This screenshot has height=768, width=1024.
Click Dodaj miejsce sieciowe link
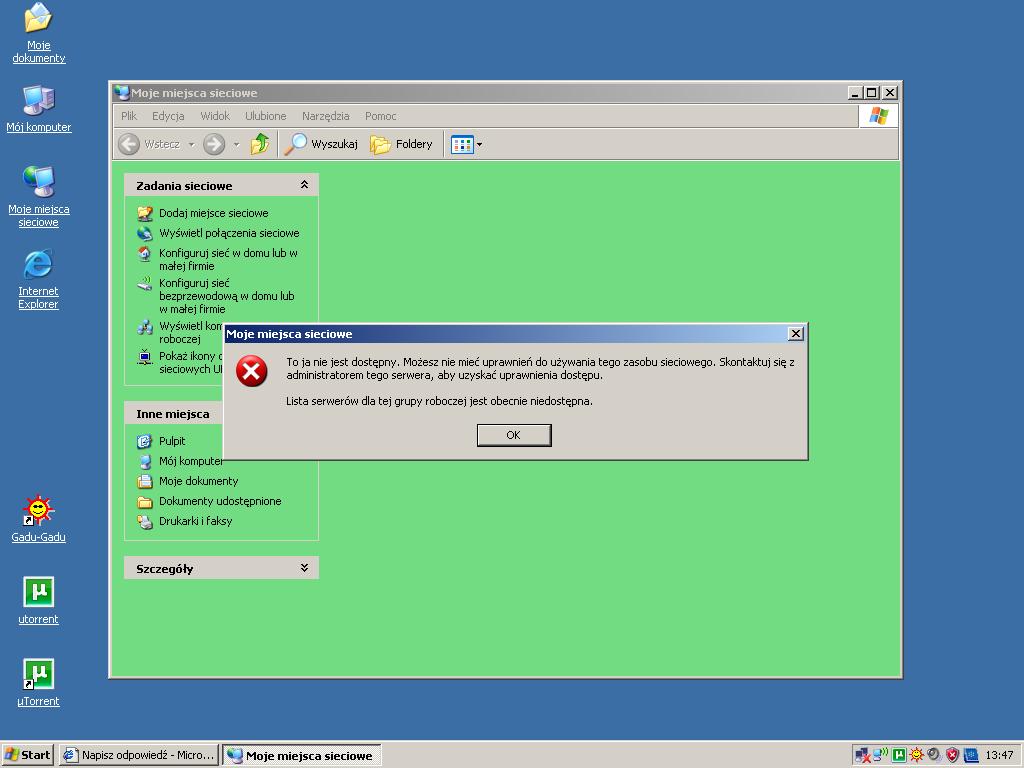coord(214,213)
